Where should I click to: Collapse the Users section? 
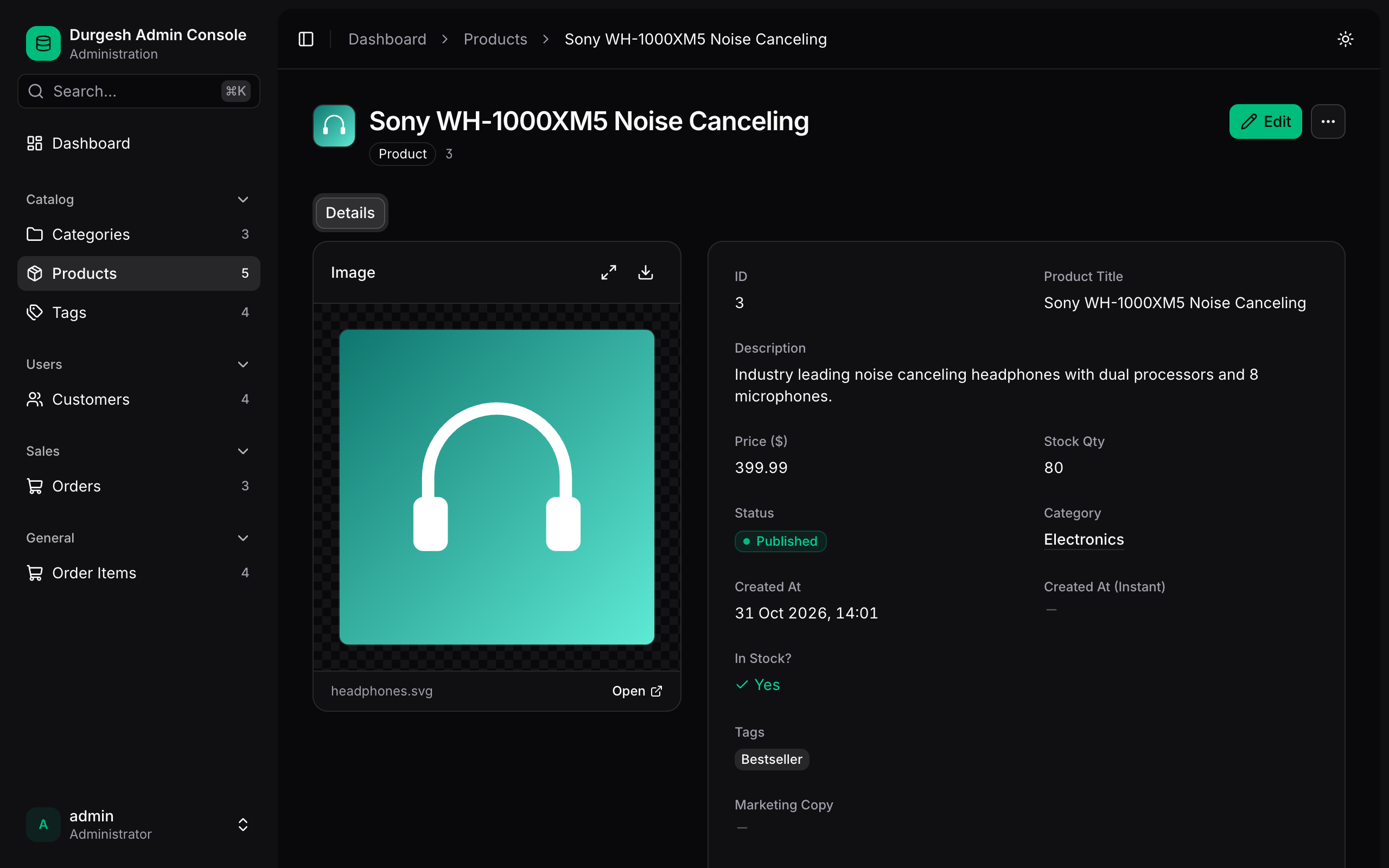click(x=243, y=365)
